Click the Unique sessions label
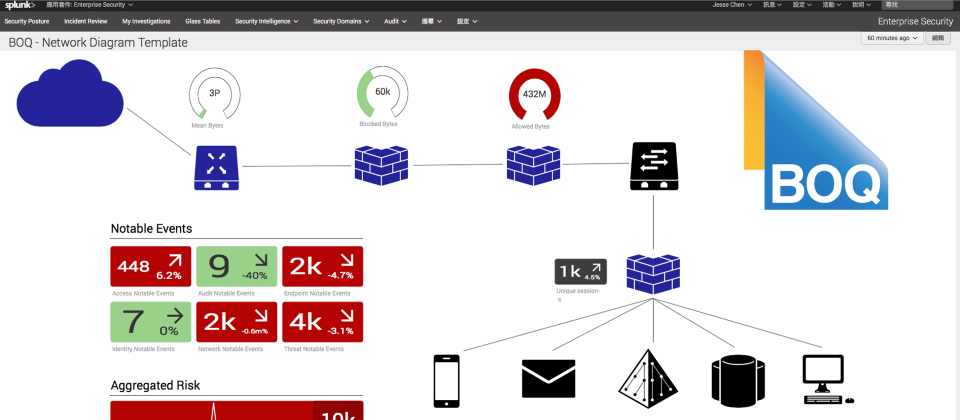960x420 pixels. (579, 295)
